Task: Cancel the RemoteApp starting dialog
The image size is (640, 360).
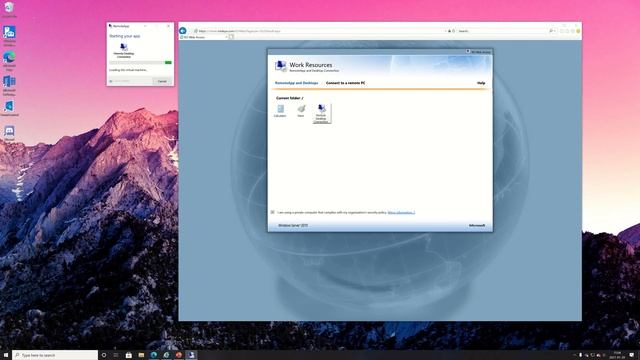Action: (x=162, y=81)
